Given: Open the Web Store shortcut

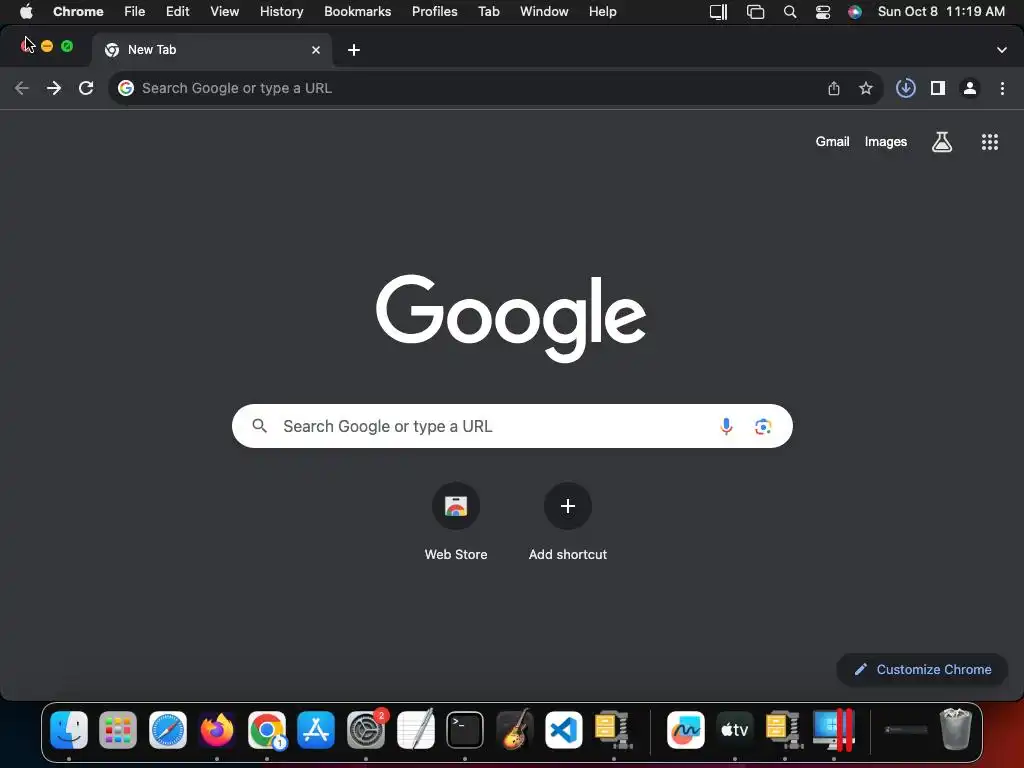Looking at the screenshot, I should tap(456, 521).
